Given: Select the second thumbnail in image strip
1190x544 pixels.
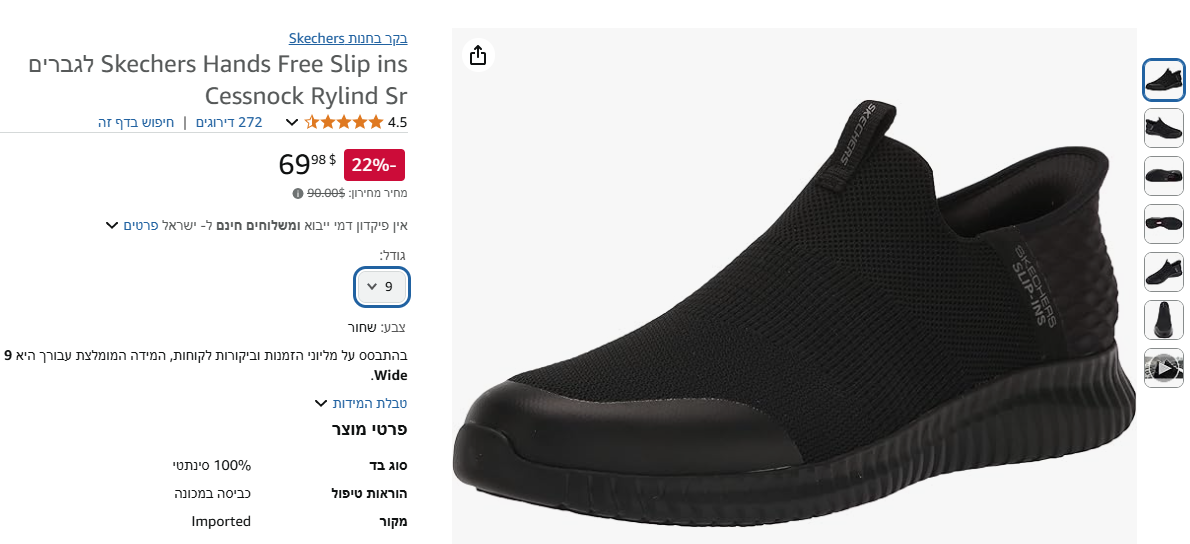Looking at the screenshot, I should tap(1164, 128).
